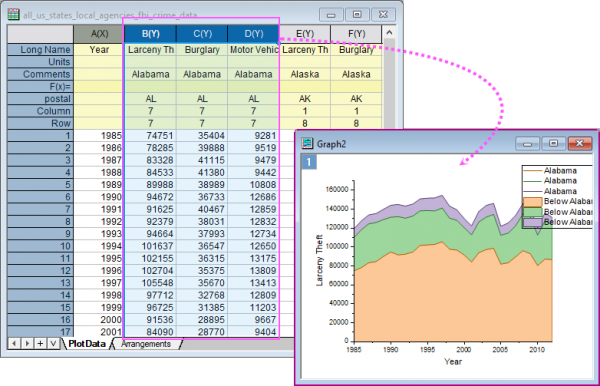Click the F(x)= row label

[x=41, y=86]
